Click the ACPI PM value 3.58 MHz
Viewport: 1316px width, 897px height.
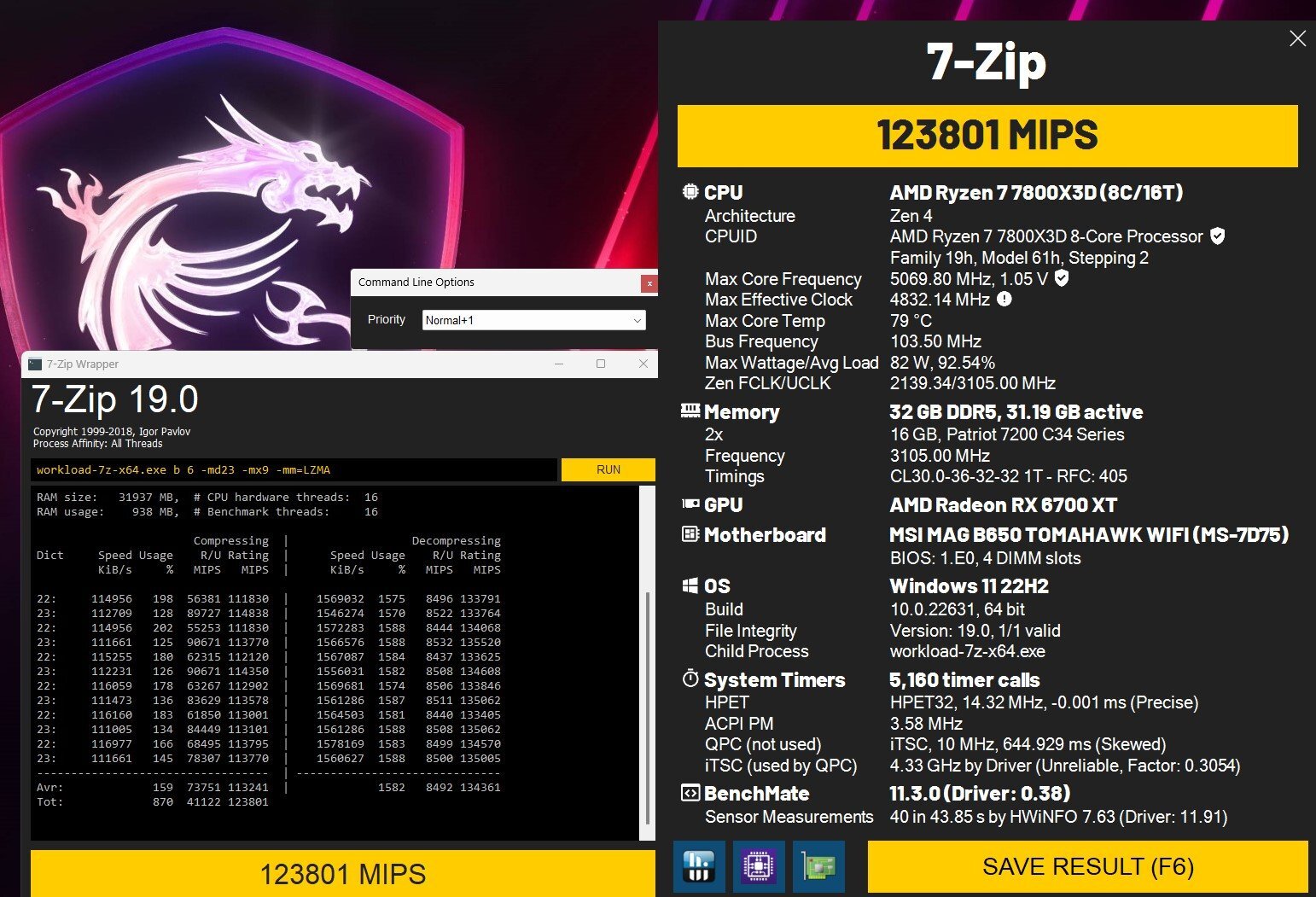[x=926, y=724]
